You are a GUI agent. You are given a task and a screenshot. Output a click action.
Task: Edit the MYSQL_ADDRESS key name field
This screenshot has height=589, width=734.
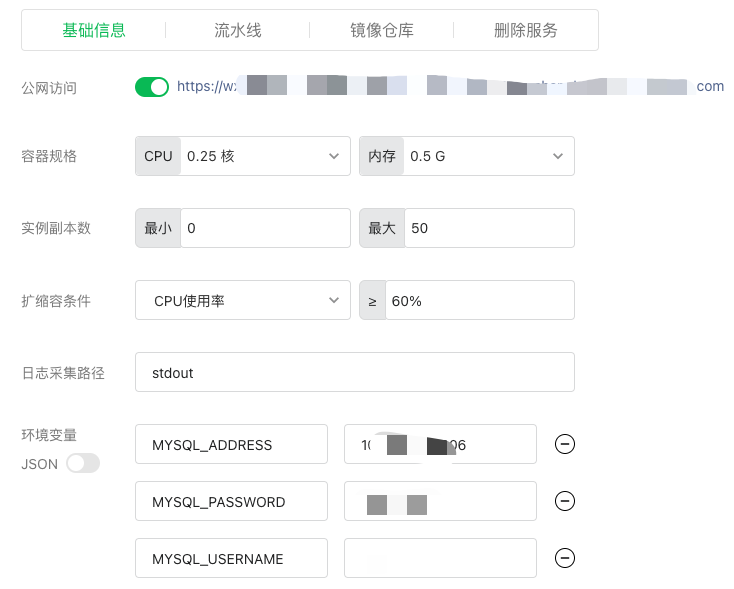pyautogui.click(x=231, y=445)
